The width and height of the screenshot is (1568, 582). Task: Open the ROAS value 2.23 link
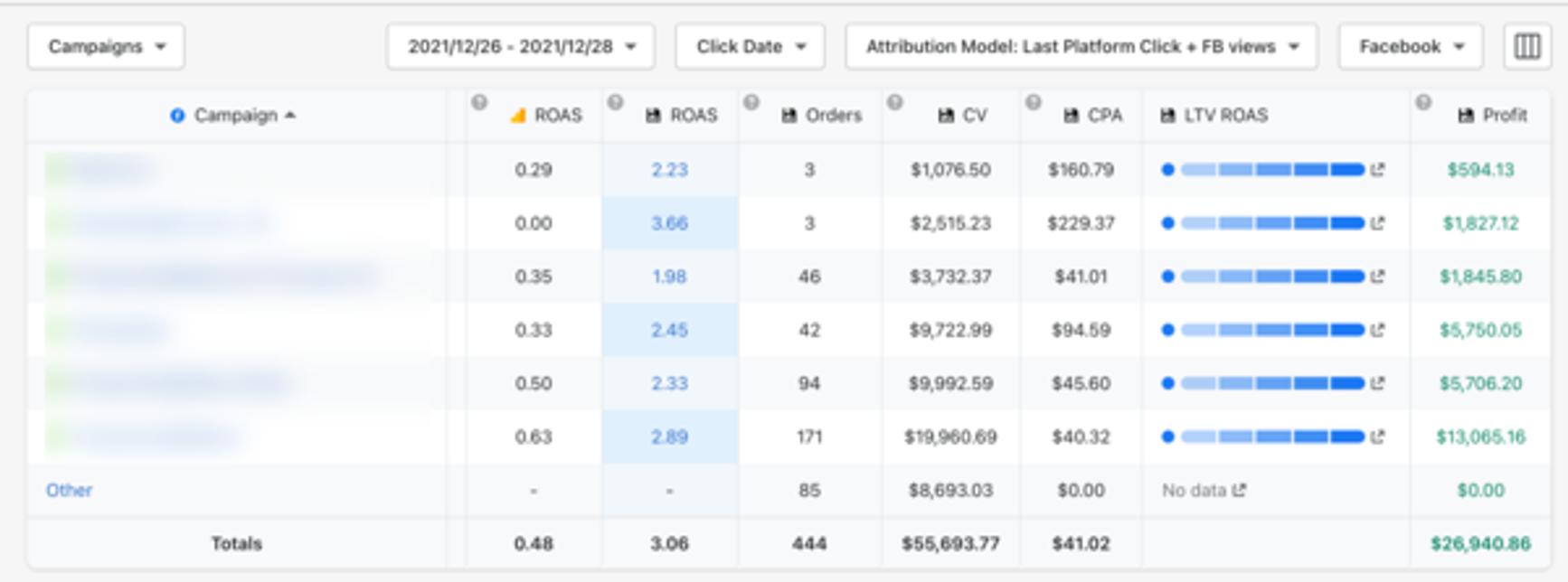[x=670, y=170]
